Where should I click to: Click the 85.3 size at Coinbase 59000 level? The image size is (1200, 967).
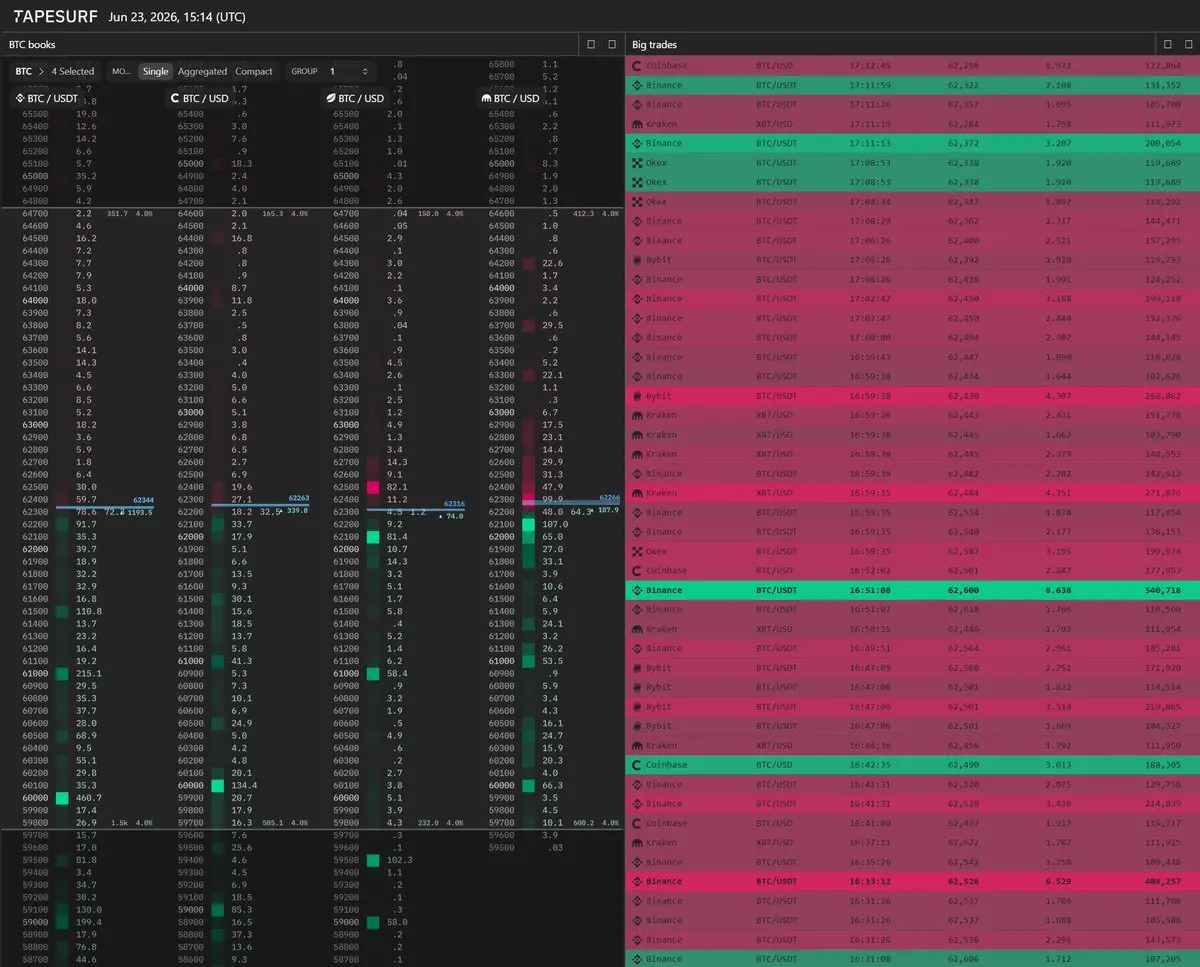click(x=242, y=910)
